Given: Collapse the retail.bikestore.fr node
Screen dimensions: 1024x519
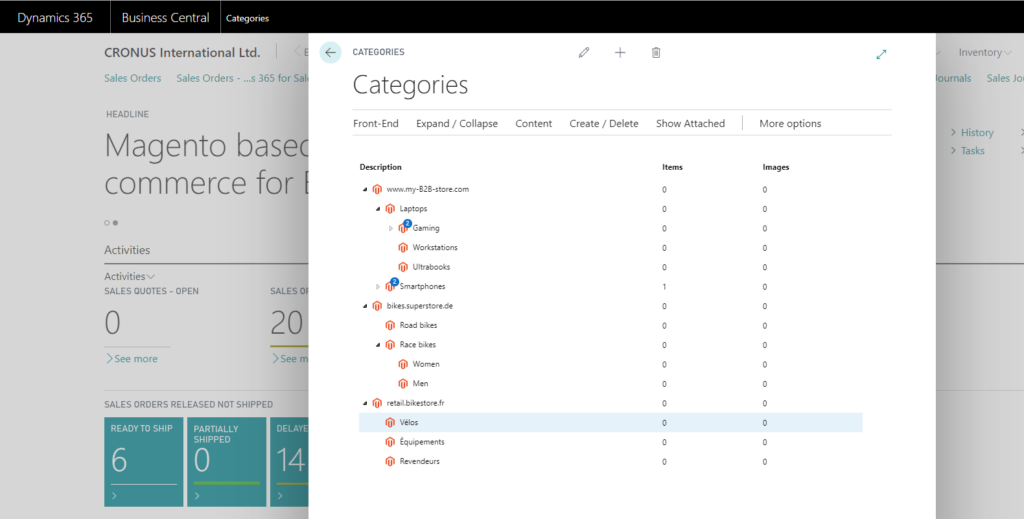Looking at the screenshot, I should 365,403.
